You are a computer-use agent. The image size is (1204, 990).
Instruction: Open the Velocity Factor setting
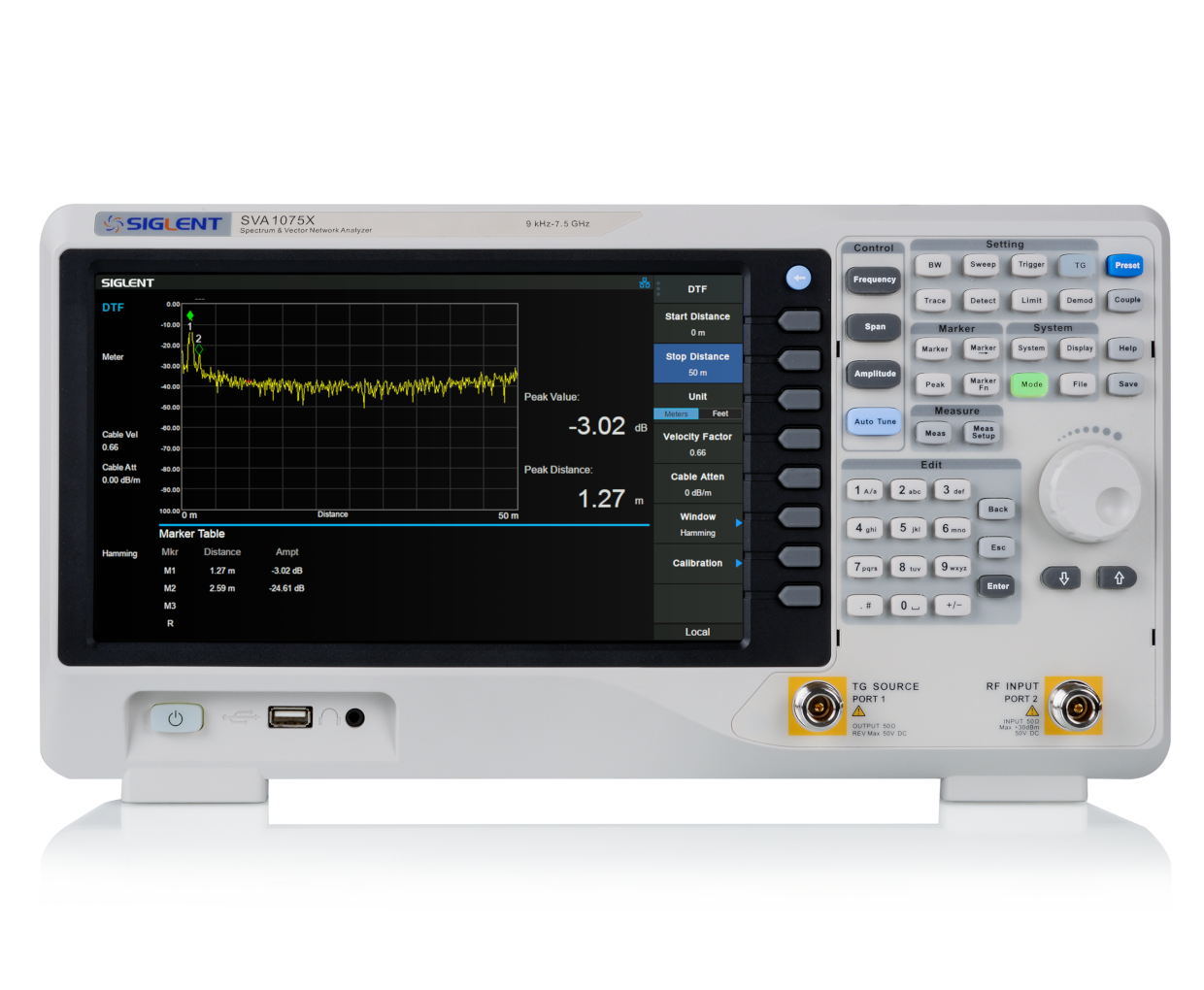698,444
